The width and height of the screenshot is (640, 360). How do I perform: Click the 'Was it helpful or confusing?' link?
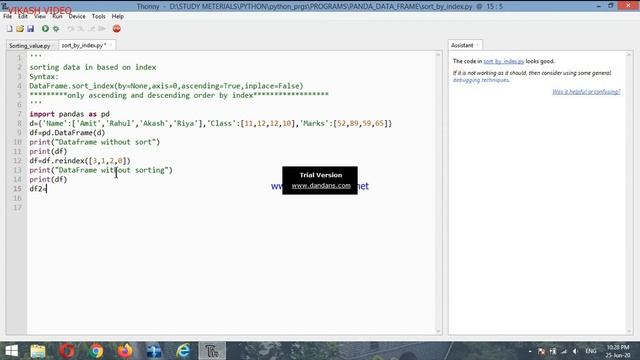click(x=586, y=92)
